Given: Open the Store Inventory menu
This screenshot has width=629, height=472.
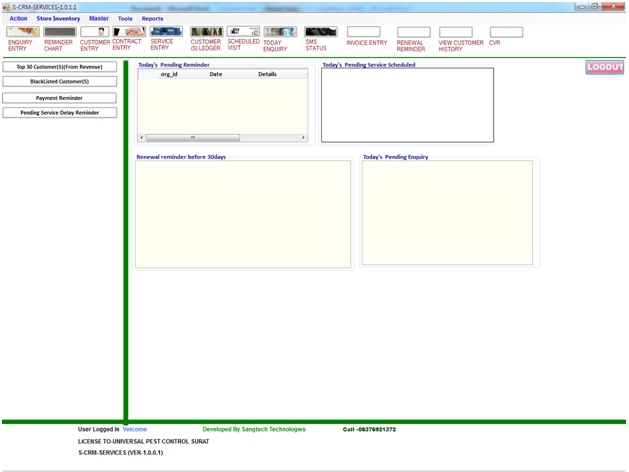Looking at the screenshot, I should tap(58, 18).
